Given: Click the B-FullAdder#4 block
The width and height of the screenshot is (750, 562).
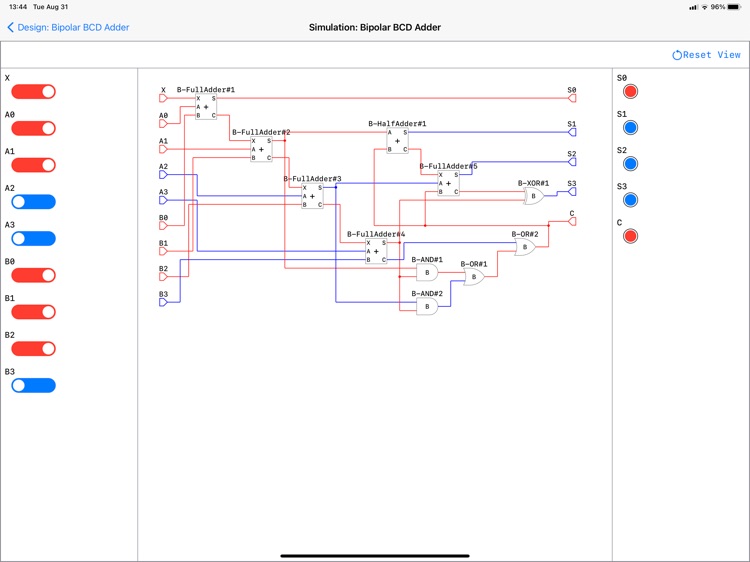Looking at the screenshot, I should pyautogui.click(x=376, y=251).
